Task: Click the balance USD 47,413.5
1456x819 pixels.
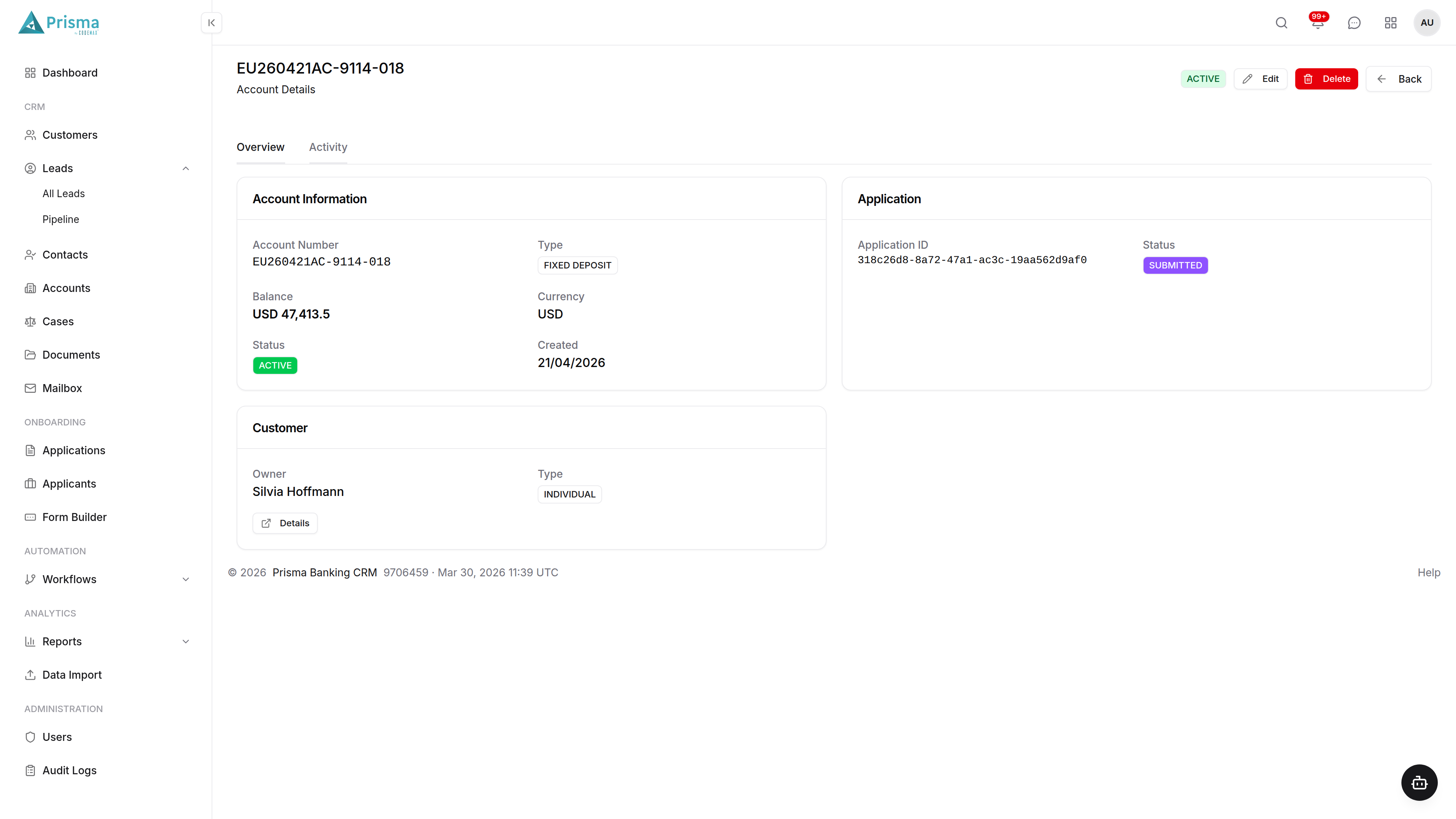Action: [x=291, y=314]
